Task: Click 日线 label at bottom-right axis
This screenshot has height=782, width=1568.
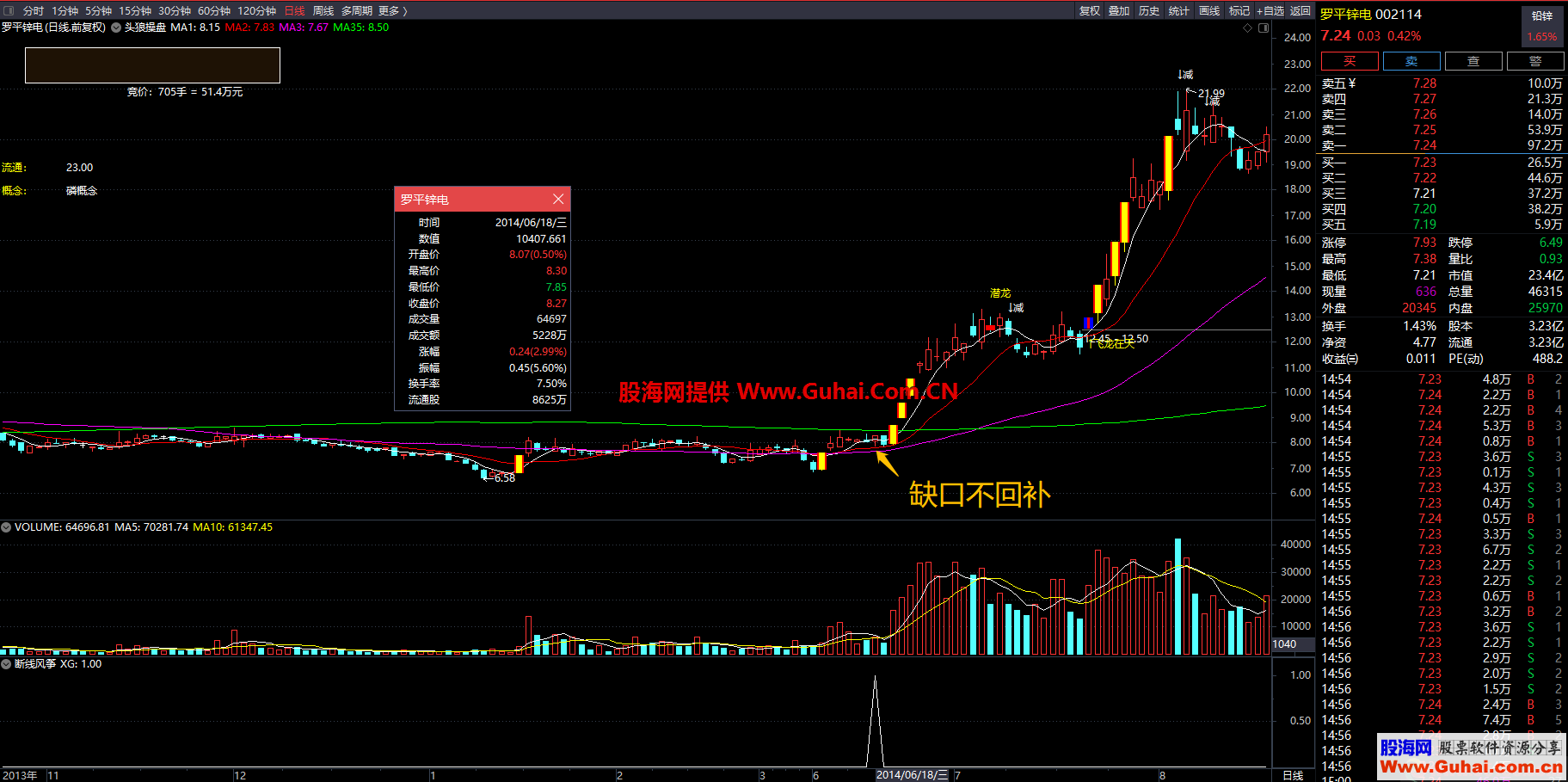Action: 1293,775
